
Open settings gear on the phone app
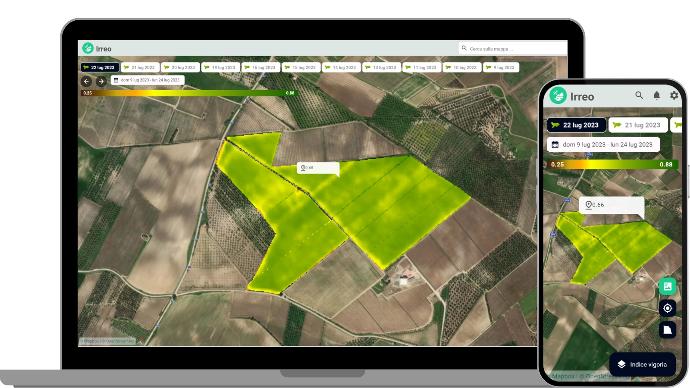(x=674, y=95)
